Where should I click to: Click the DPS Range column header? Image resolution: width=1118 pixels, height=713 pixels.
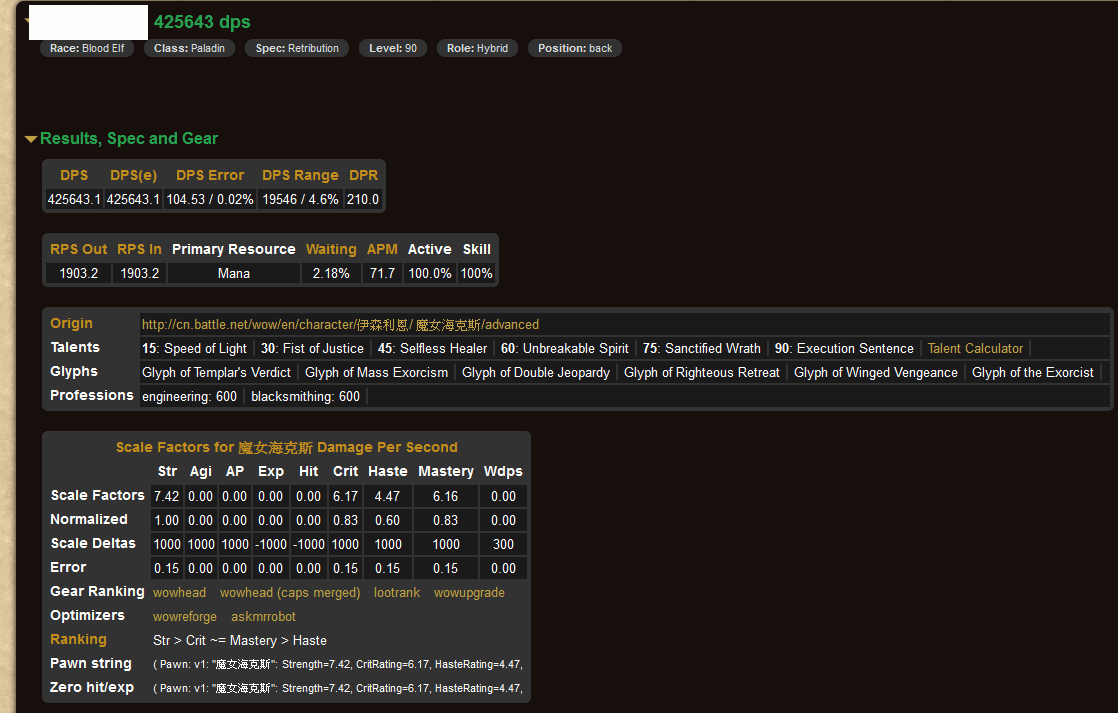pos(300,175)
